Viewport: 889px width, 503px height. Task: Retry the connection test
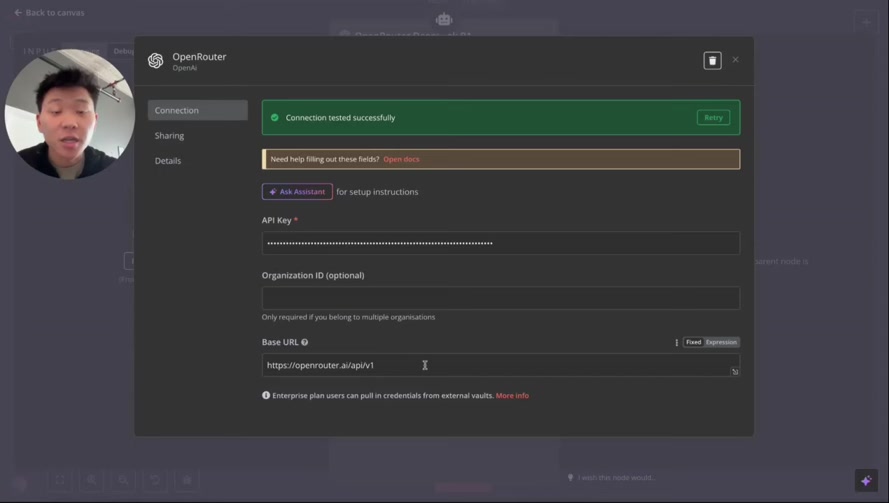(x=713, y=117)
